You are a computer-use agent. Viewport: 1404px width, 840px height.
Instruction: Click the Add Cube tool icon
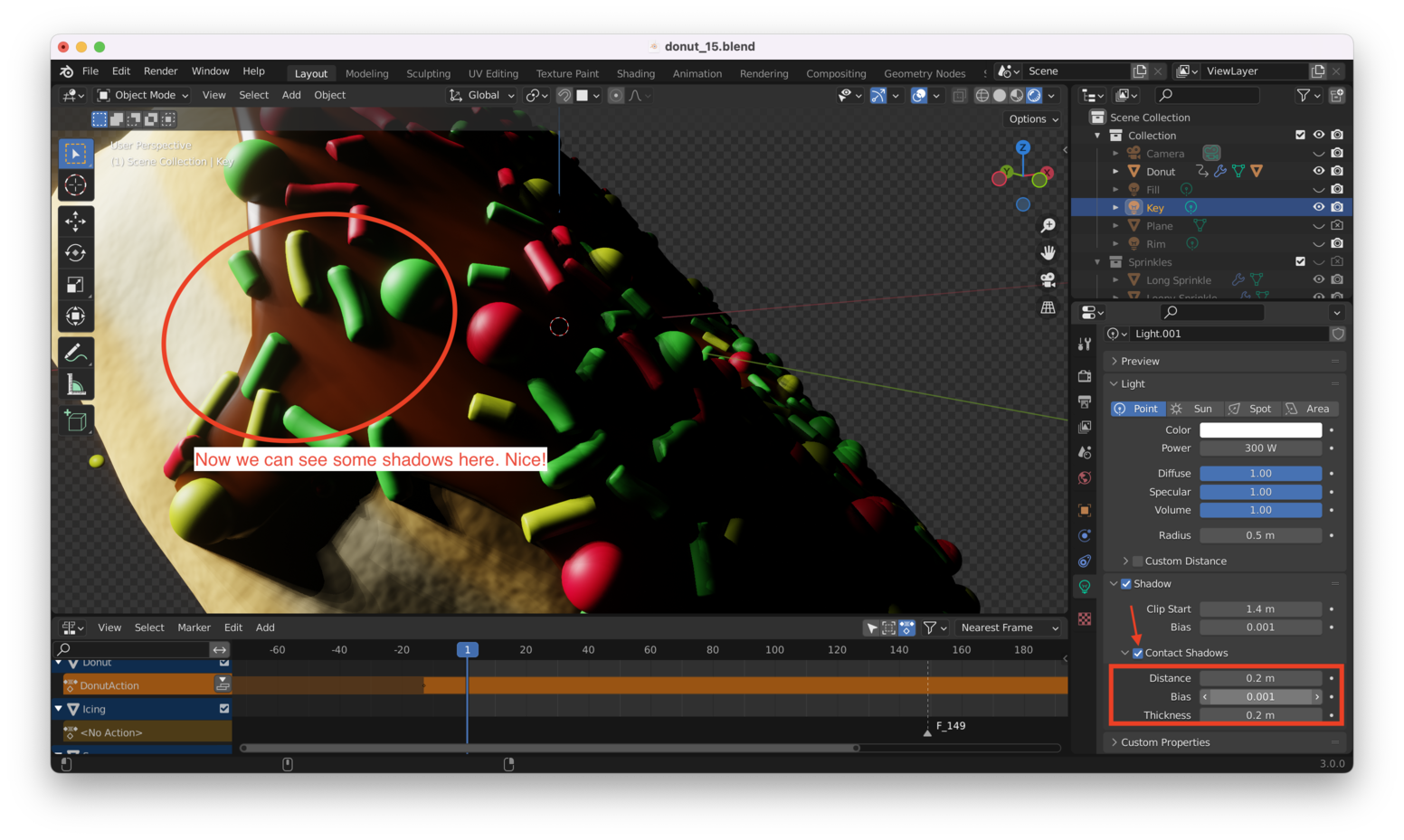pos(76,420)
